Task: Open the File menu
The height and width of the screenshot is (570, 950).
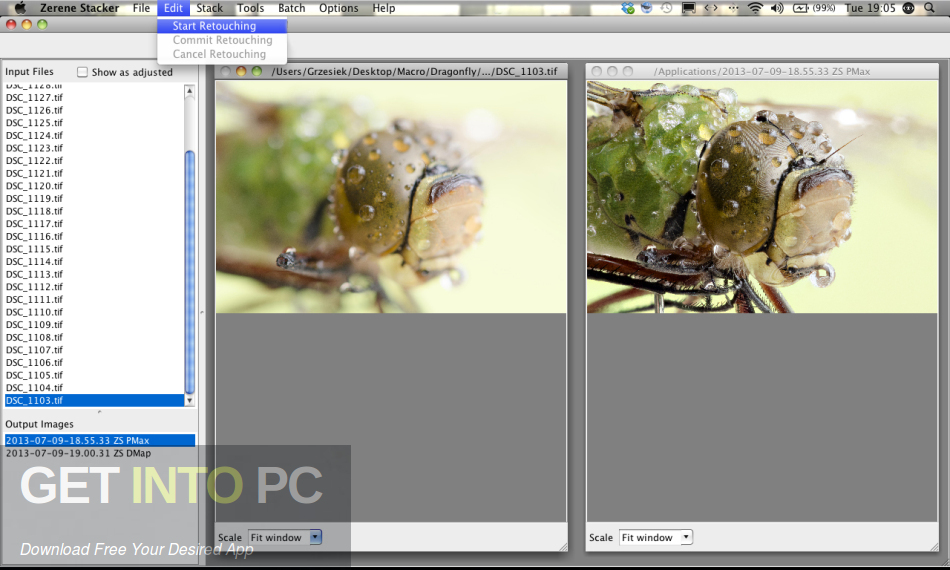Action: [141, 8]
